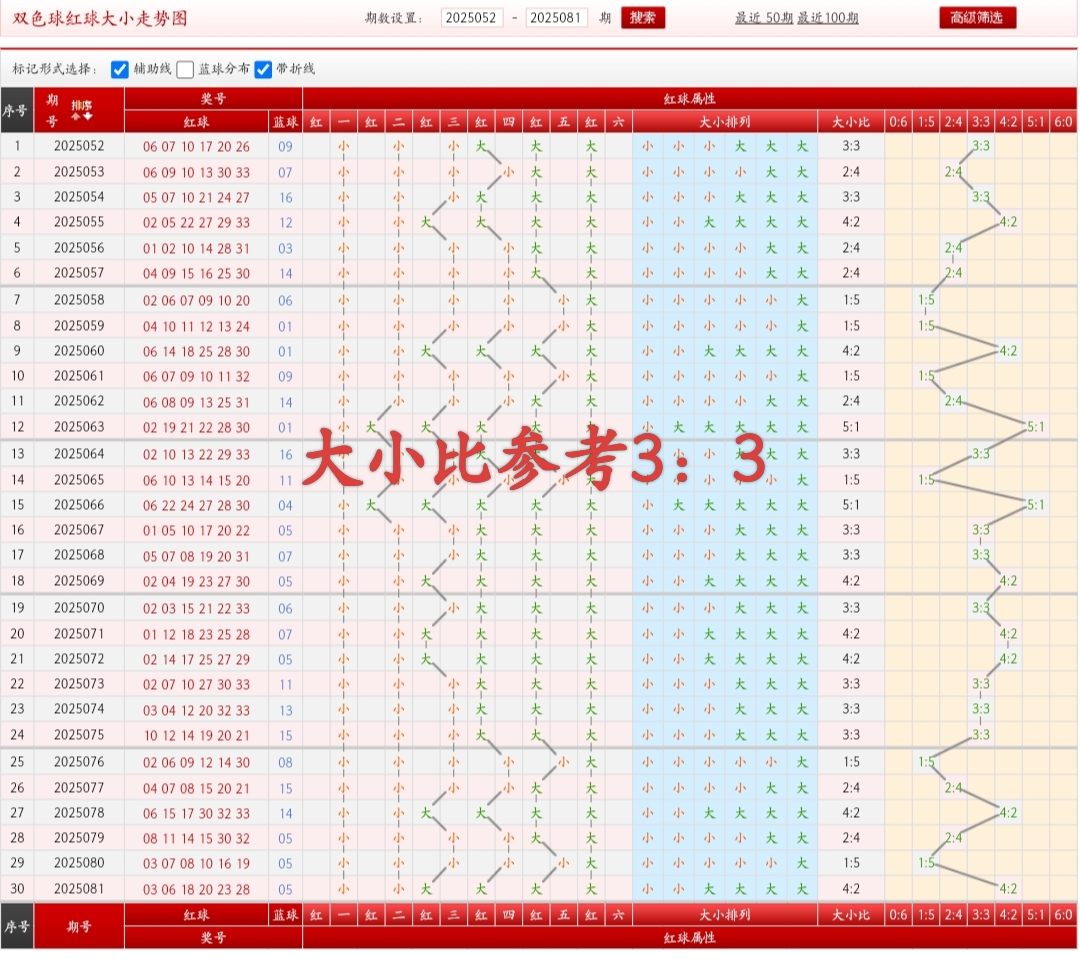
Task: Click trend marker 2:4 in row 2025077
Action: pyautogui.click(x=953, y=788)
